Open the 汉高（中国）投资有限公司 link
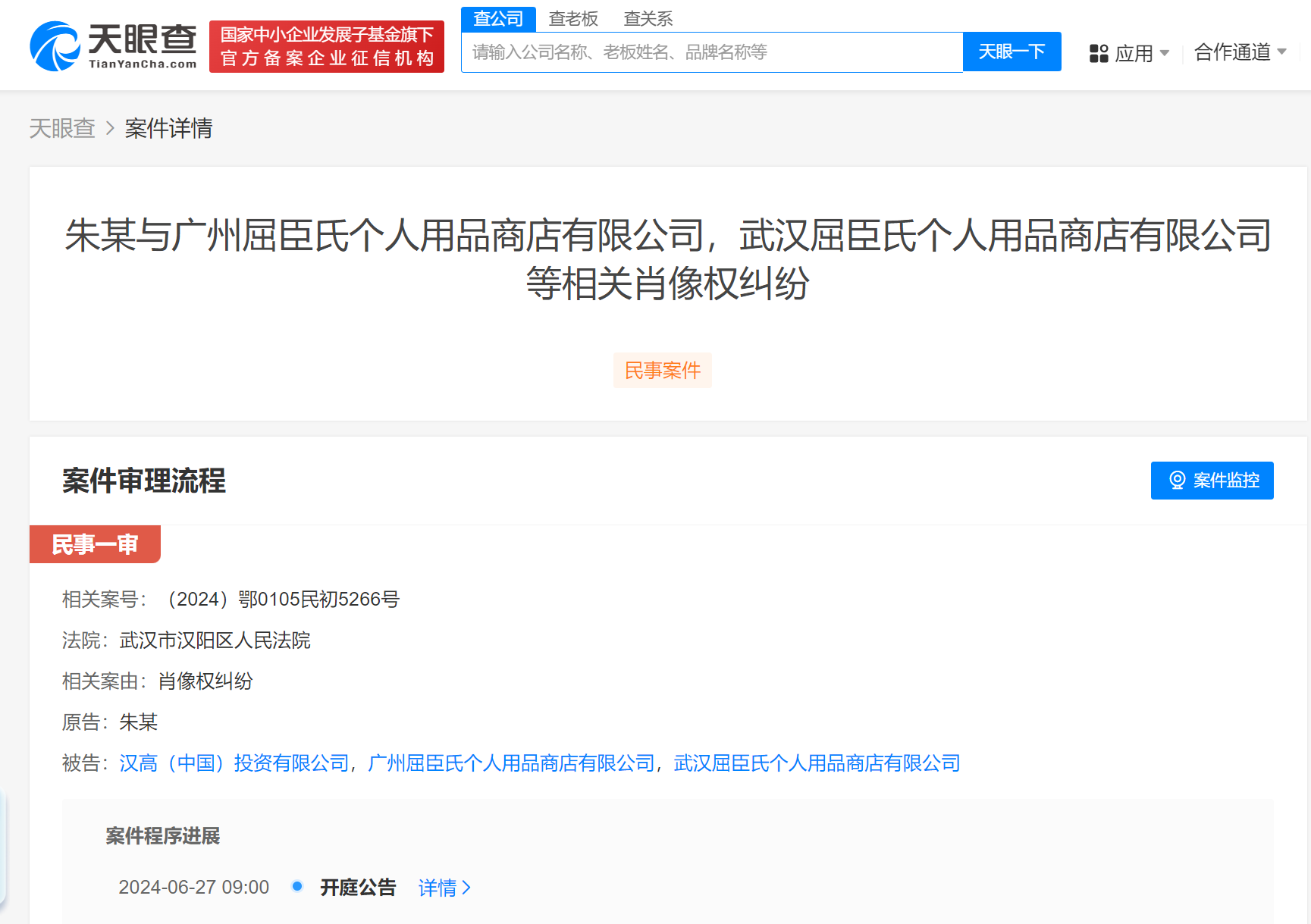Screen dimensions: 1311x924 click(233, 763)
